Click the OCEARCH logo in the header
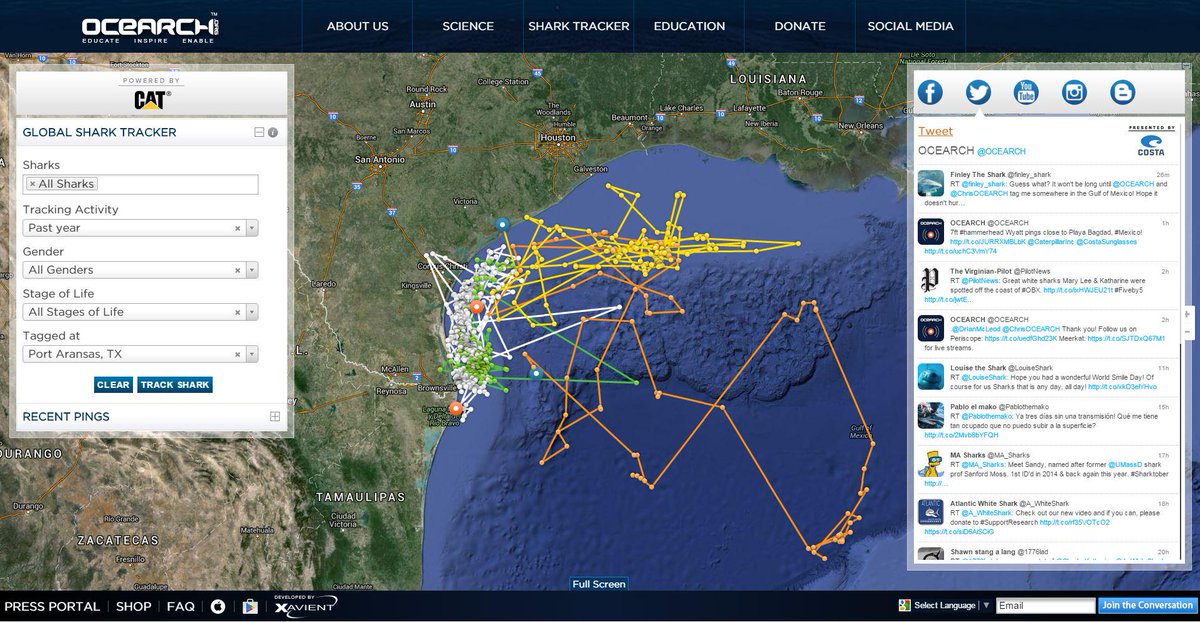Screen dimensions: 1200x622 (x=151, y=27)
